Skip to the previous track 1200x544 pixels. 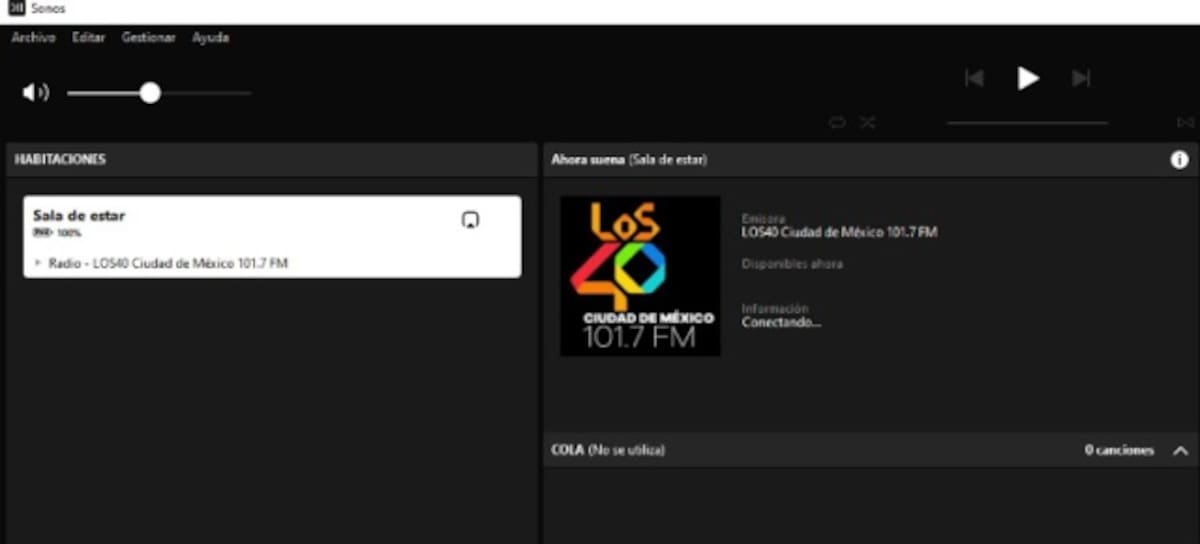[974, 78]
